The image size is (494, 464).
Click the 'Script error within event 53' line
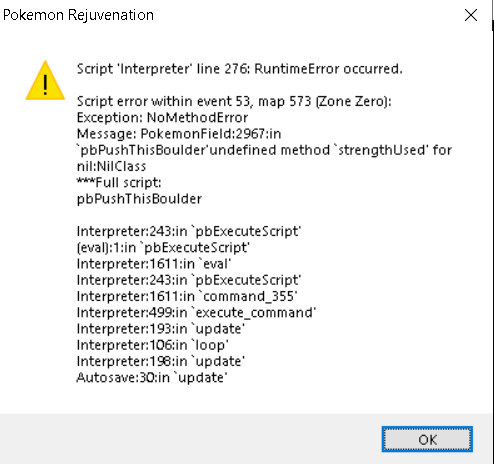coord(234,101)
